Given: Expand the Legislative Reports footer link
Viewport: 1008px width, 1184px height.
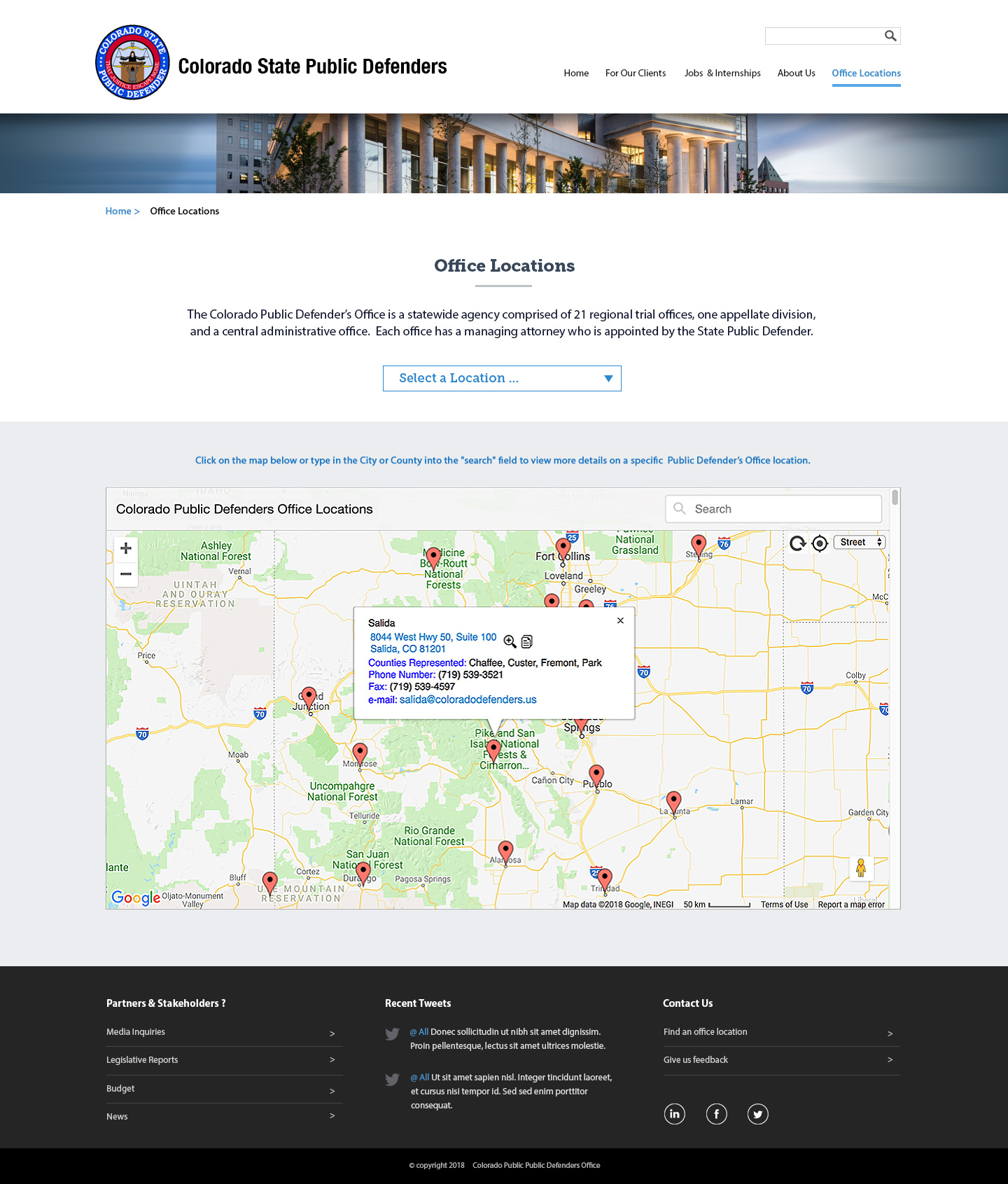Looking at the screenshot, I should (224, 1060).
